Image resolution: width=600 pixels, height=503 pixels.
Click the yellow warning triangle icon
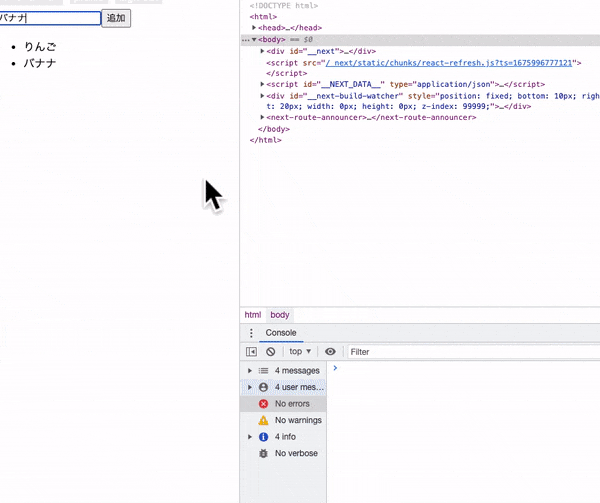(x=263, y=420)
